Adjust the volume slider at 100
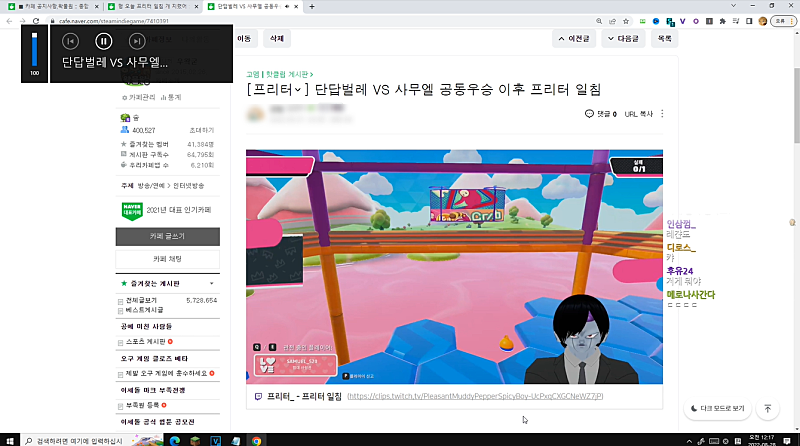The image size is (800, 446). tap(34, 50)
